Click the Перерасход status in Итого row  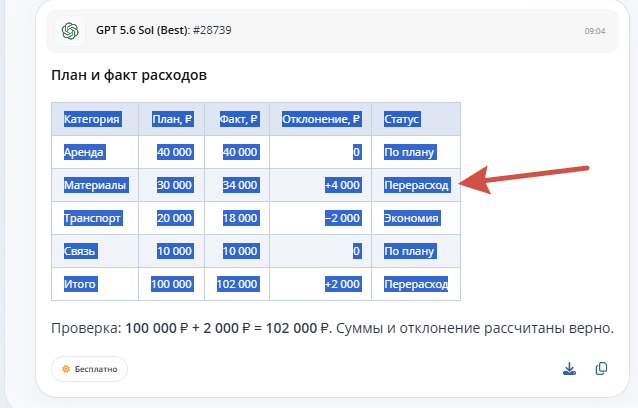(x=416, y=284)
